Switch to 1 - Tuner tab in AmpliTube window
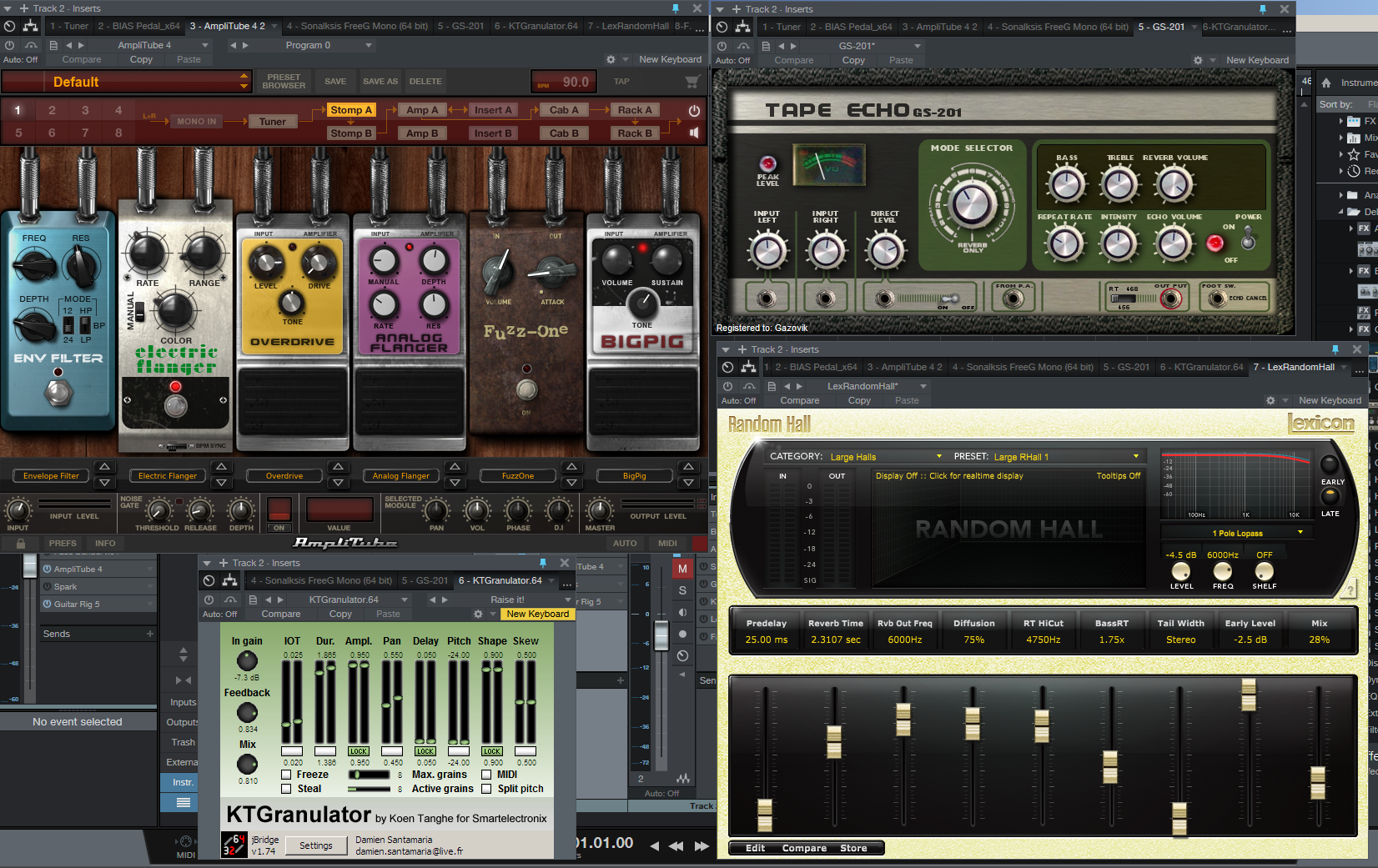This screenshot has height=868, width=1378. coord(69,26)
